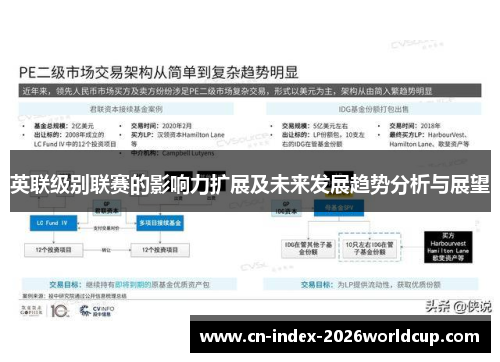Click the IDG在管其他子基金份额 box
The image size is (500, 362).
coord(308,248)
